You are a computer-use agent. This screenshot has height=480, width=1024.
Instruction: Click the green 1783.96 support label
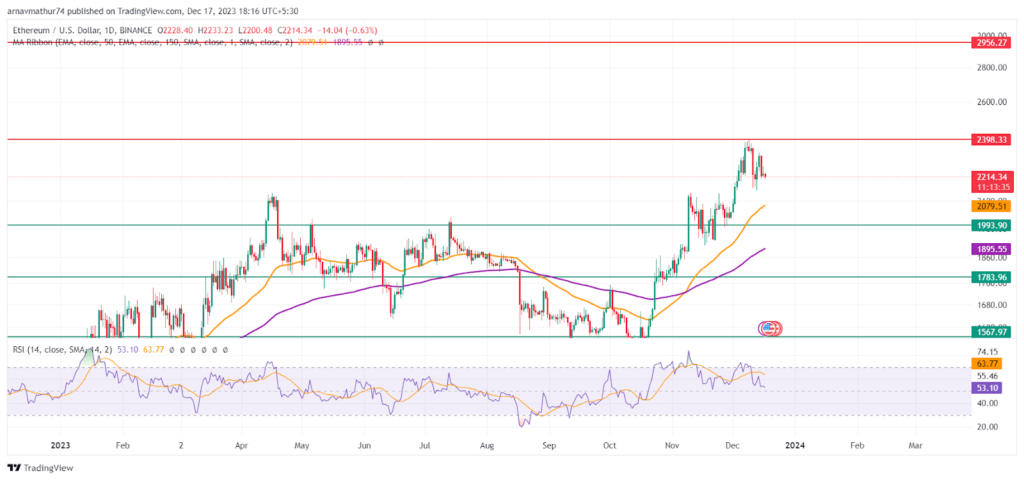[992, 276]
